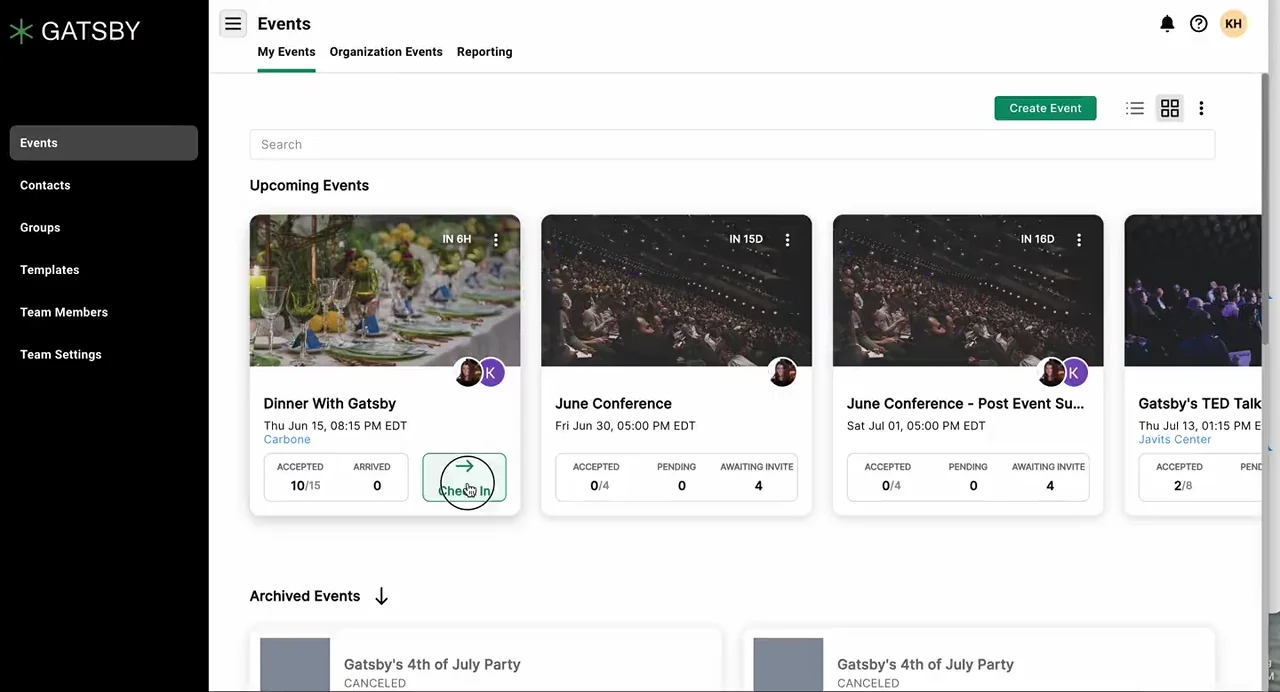The height and width of the screenshot is (692, 1280).
Task: Click the IN 16D countdown badge
Action: [1038, 239]
